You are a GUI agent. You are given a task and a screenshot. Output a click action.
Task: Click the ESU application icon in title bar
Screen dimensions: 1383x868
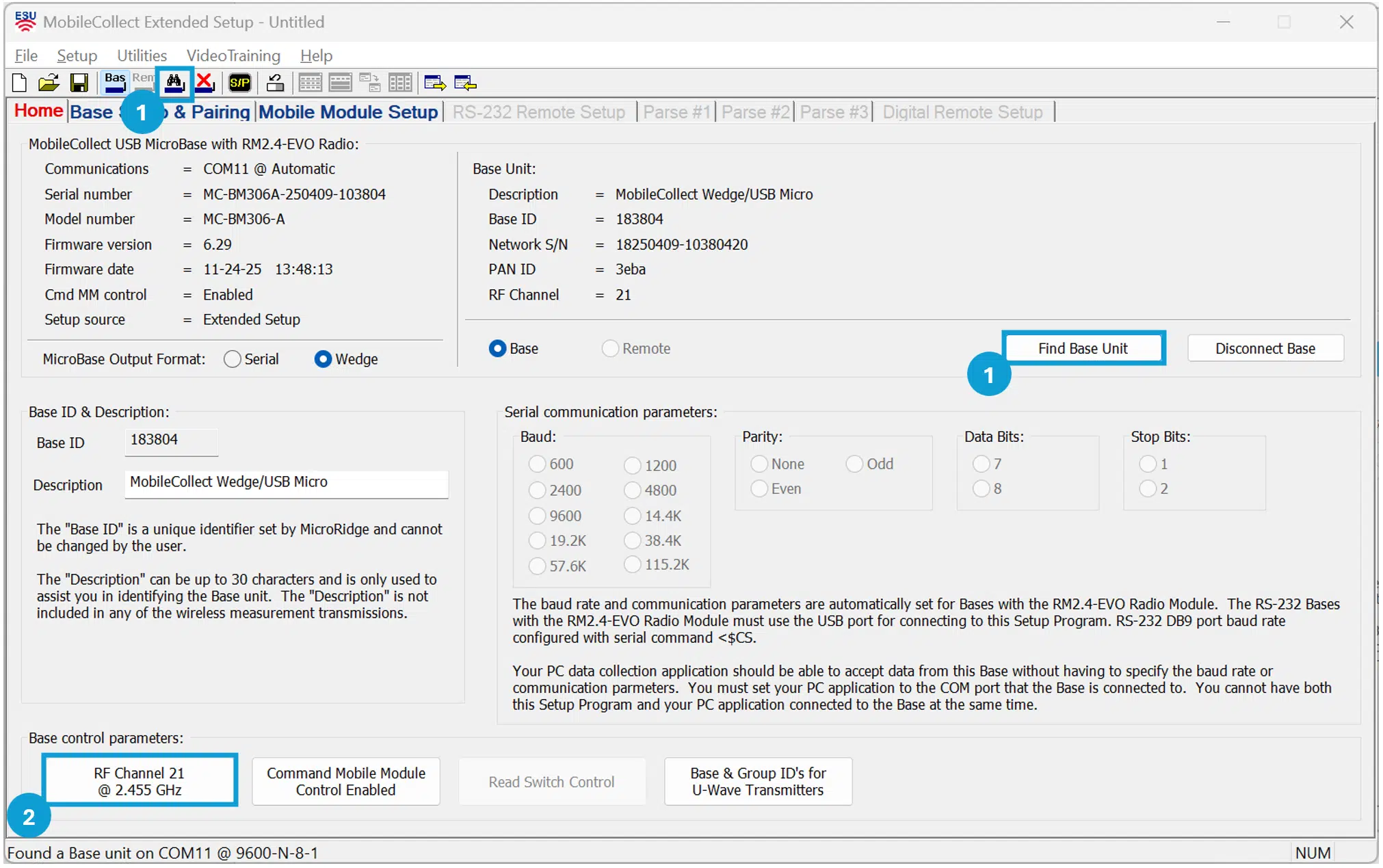pyautogui.click(x=25, y=22)
